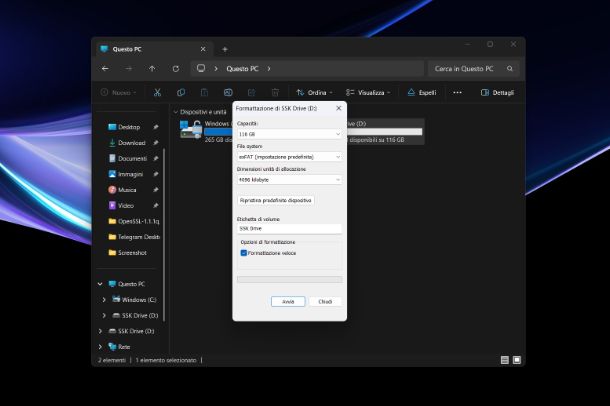Image resolution: width=610 pixels, height=406 pixels.
Task: Open the Dettagli details pane
Action: (497, 92)
